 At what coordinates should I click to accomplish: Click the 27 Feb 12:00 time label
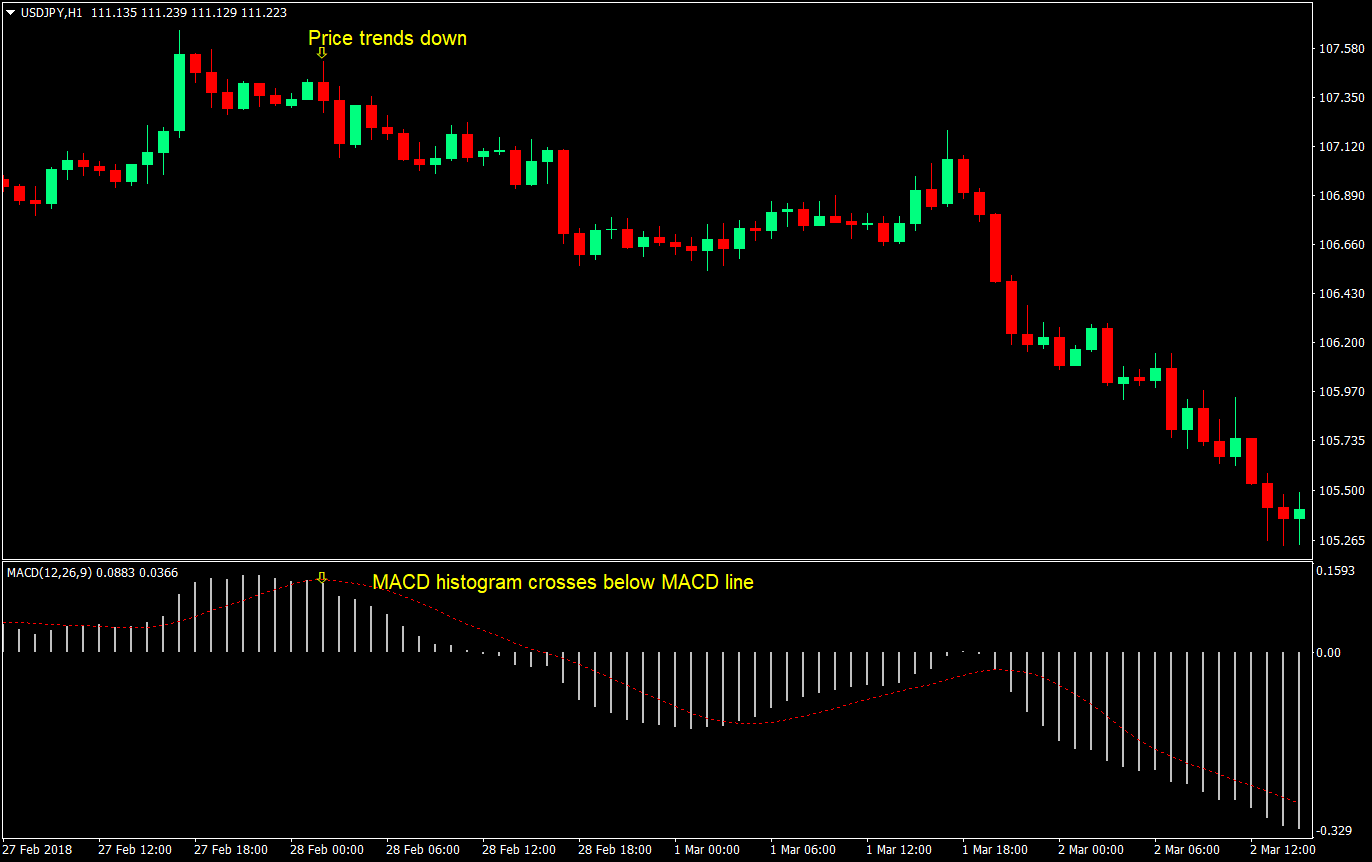click(135, 849)
